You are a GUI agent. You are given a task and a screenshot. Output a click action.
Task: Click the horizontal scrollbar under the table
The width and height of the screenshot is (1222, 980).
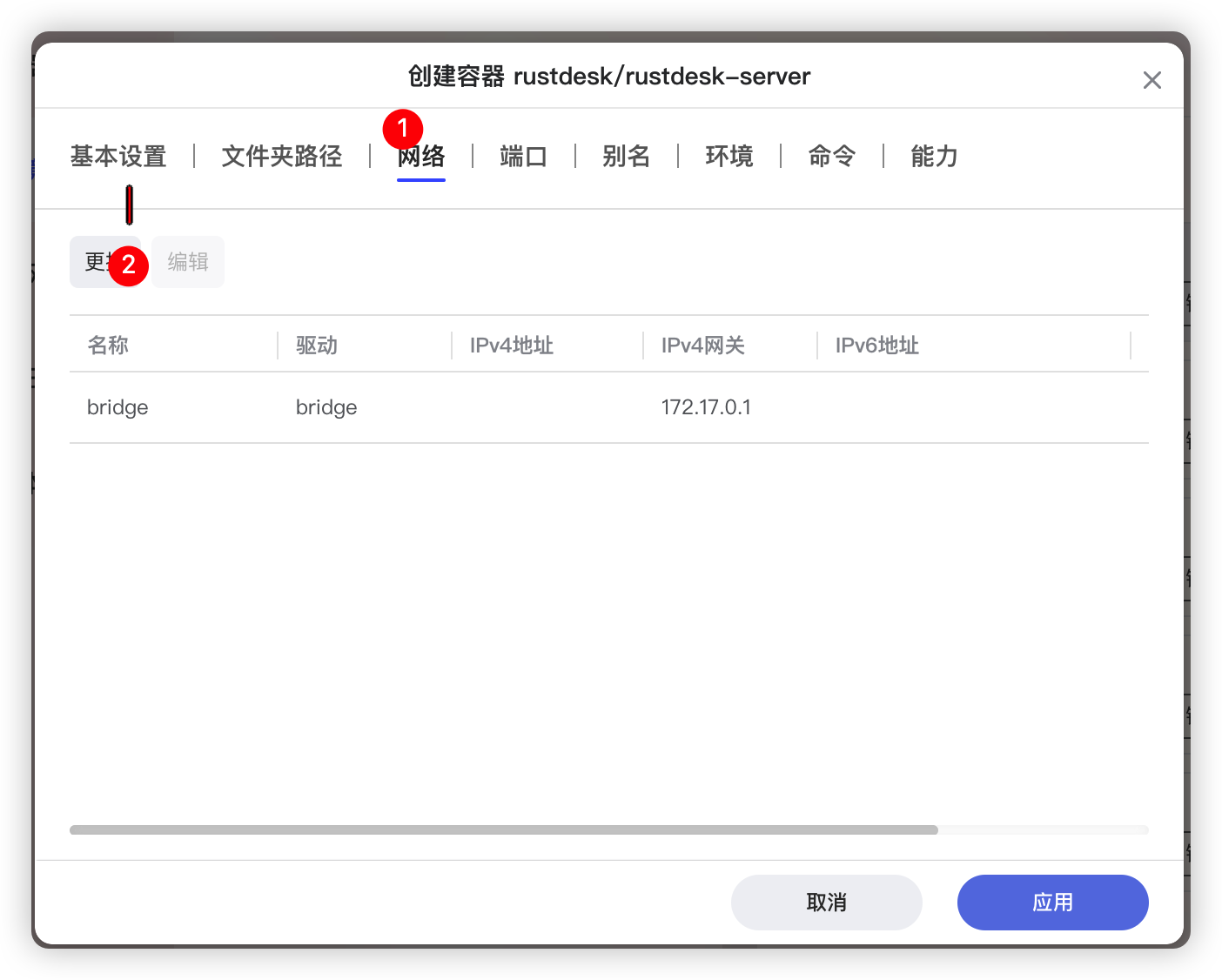tap(503, 830)
